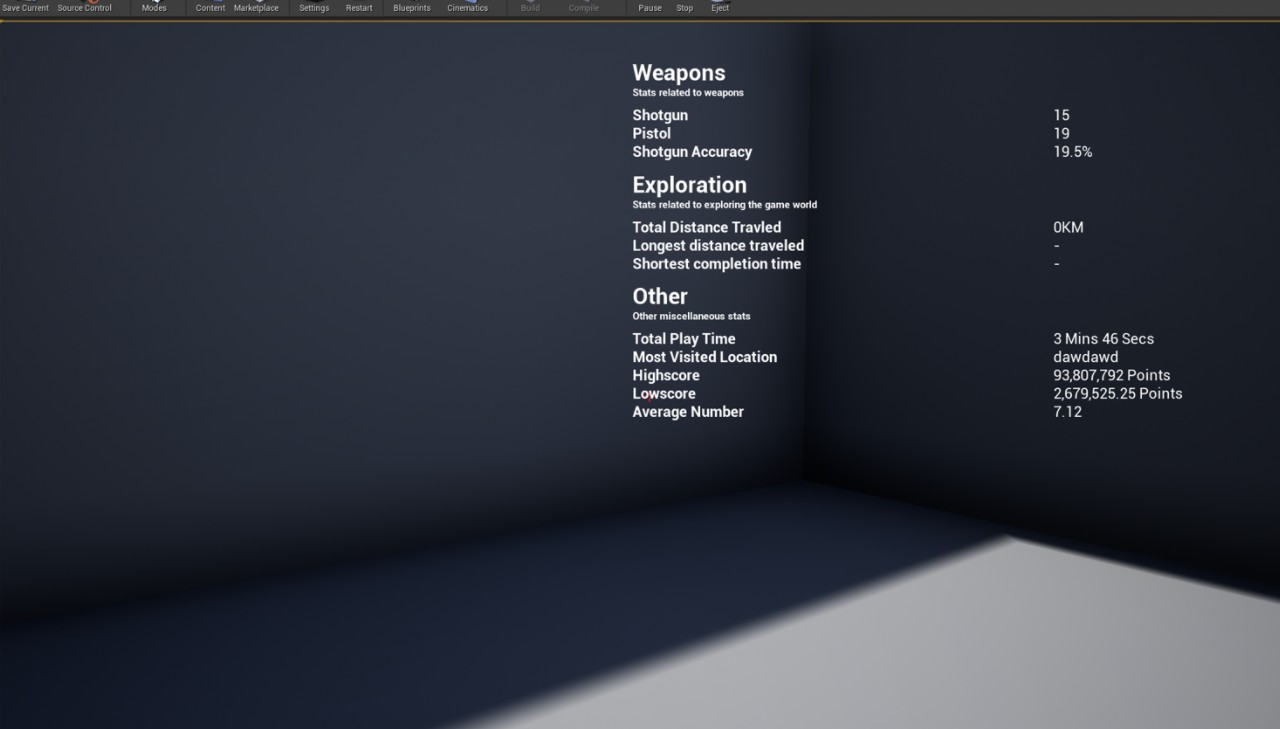
Task: Pause the running game simulation
Action: pos(650,7)
